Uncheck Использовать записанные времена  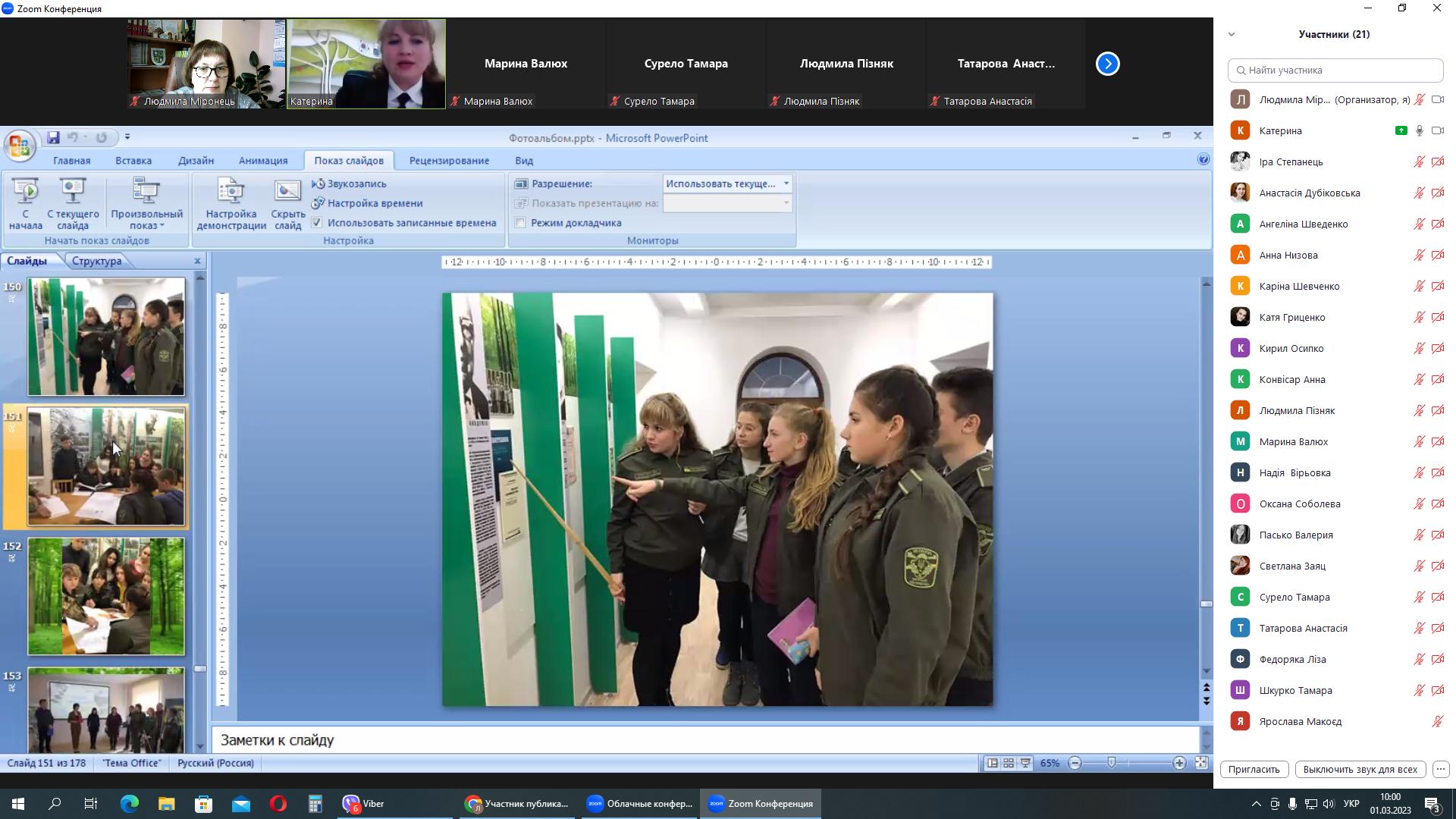(x=317, y=223)
